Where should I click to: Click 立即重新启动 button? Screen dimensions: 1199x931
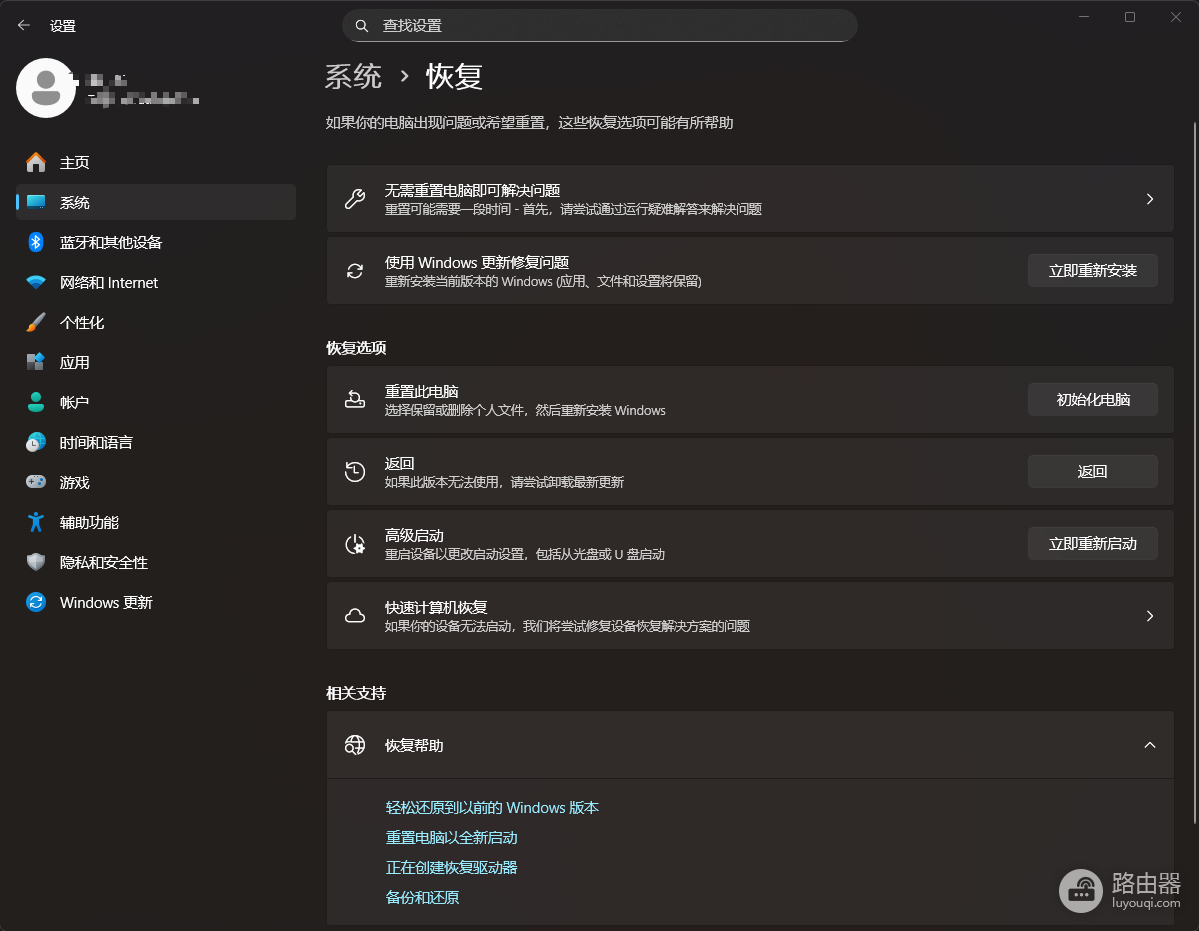click(x=1092, y=543)
